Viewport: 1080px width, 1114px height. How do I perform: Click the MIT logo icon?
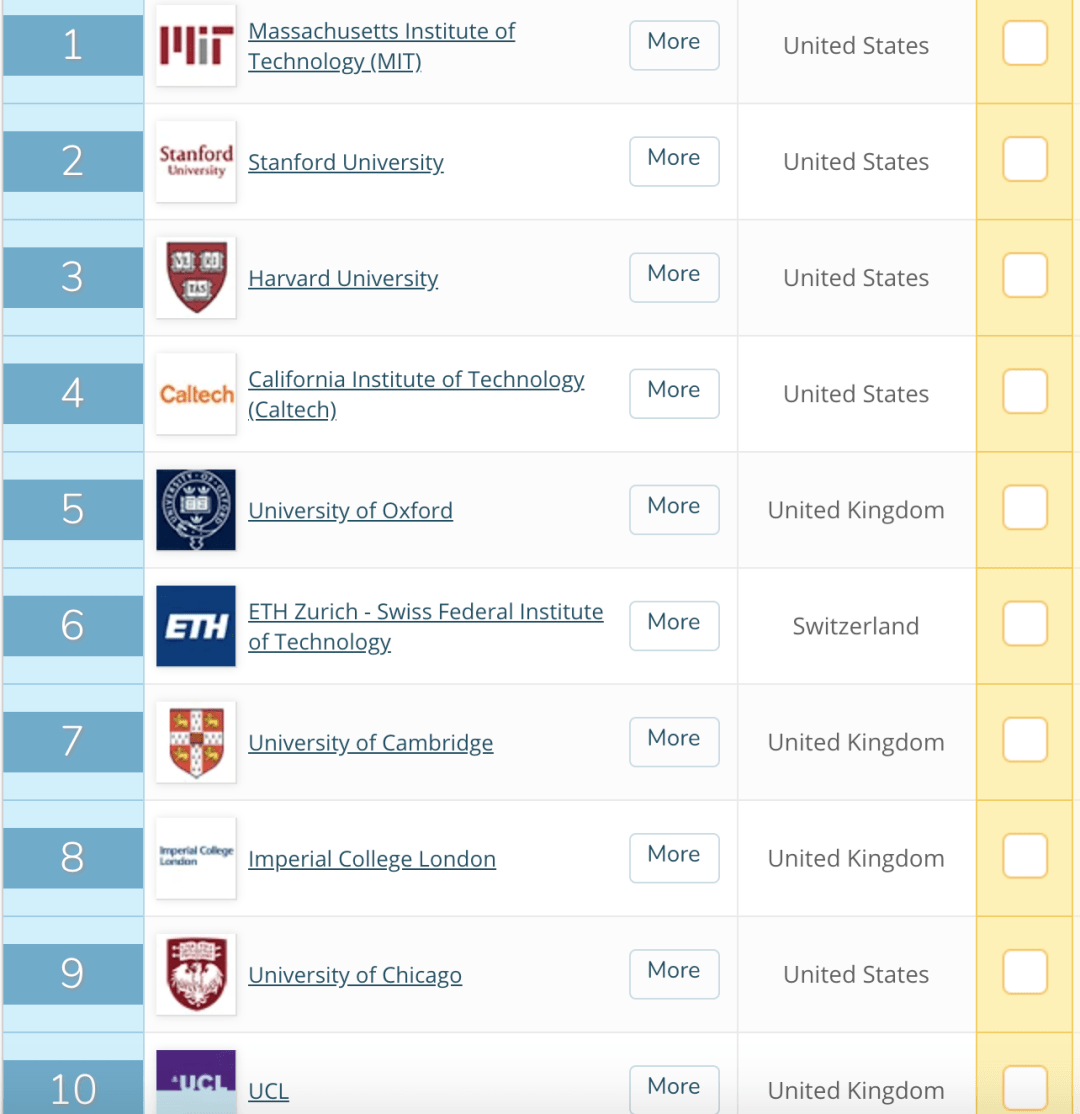(x=196, y=46)
